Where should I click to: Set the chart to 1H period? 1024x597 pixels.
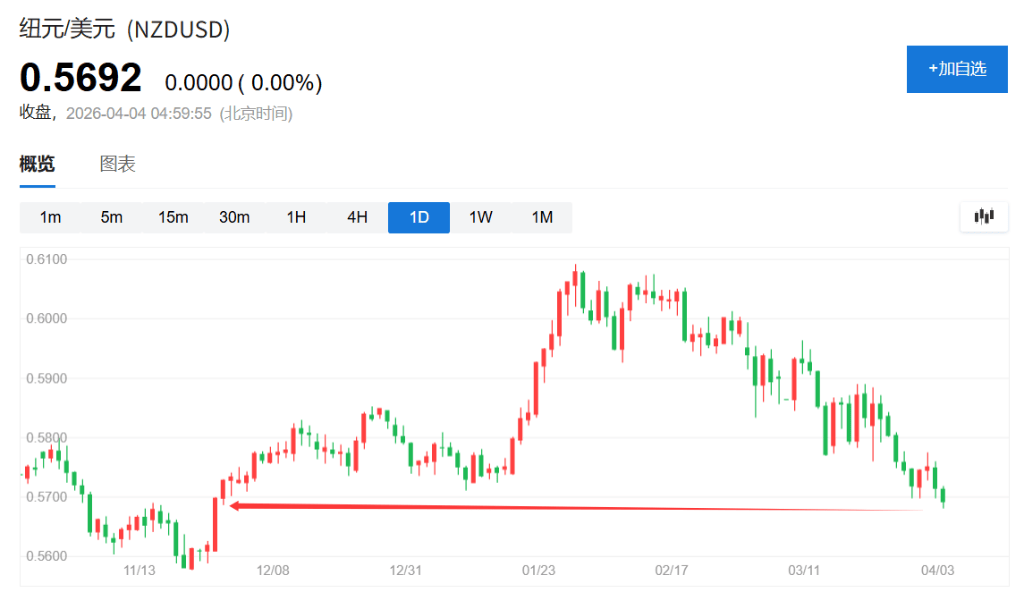point(296,217)
